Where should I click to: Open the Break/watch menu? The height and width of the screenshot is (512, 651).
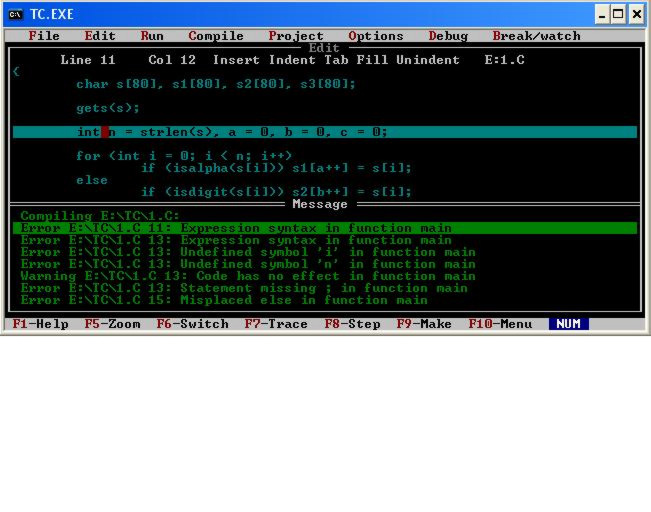[536, 36]
